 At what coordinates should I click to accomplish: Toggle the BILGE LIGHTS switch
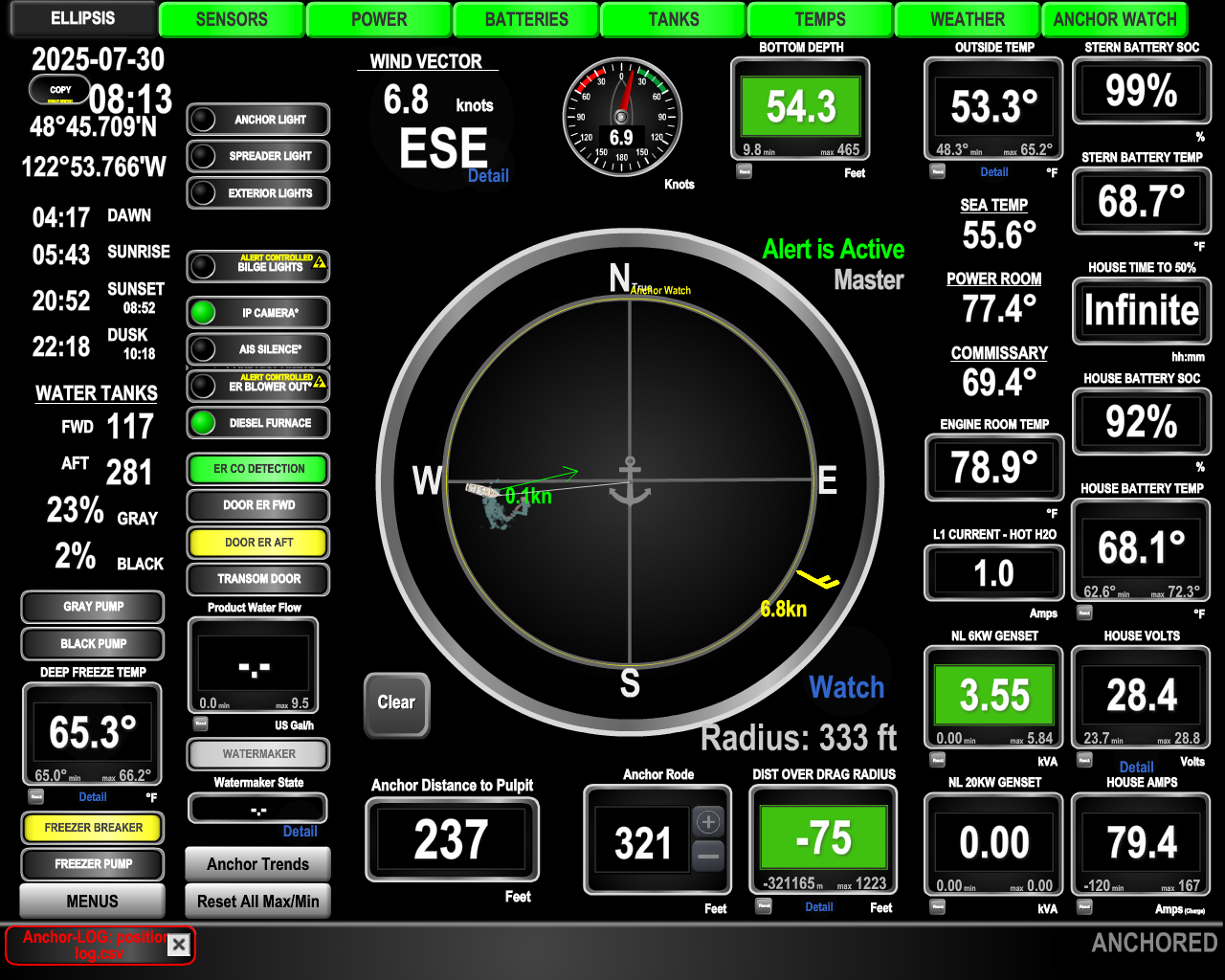click(258, 266)
